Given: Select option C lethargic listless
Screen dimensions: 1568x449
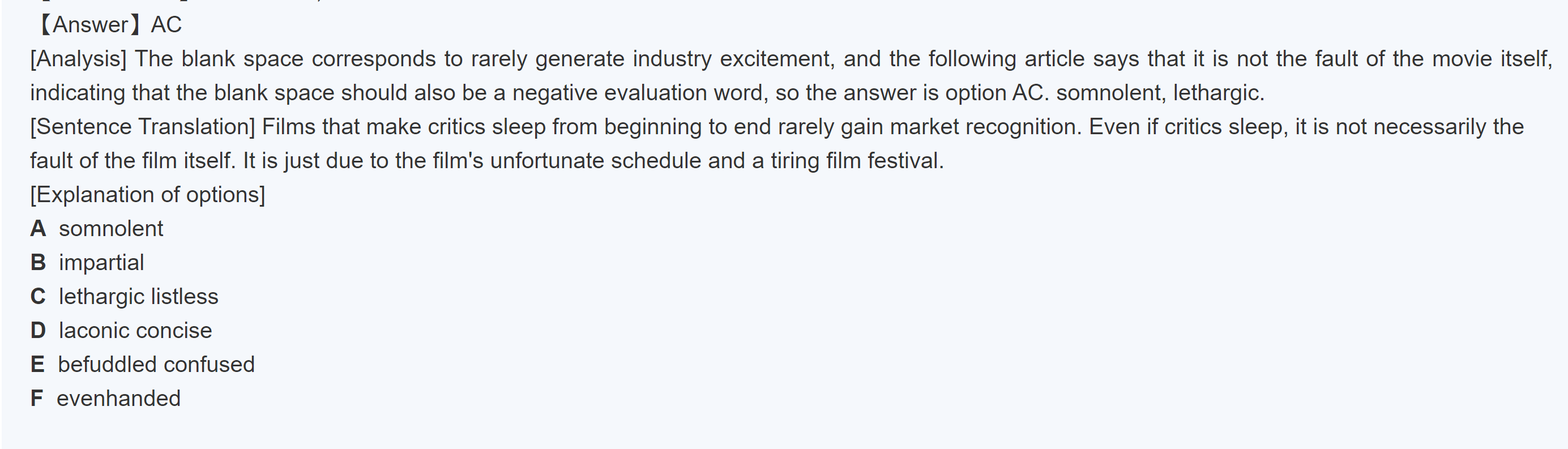Looking at the screenshot, I should tap(138, 297).
